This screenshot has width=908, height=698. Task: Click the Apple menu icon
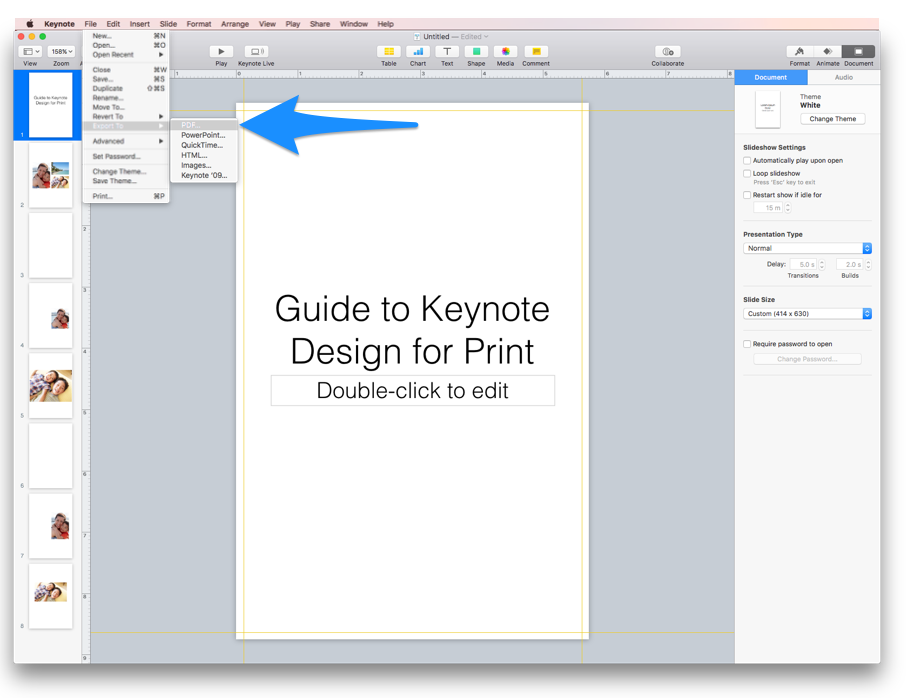[30, 24]
